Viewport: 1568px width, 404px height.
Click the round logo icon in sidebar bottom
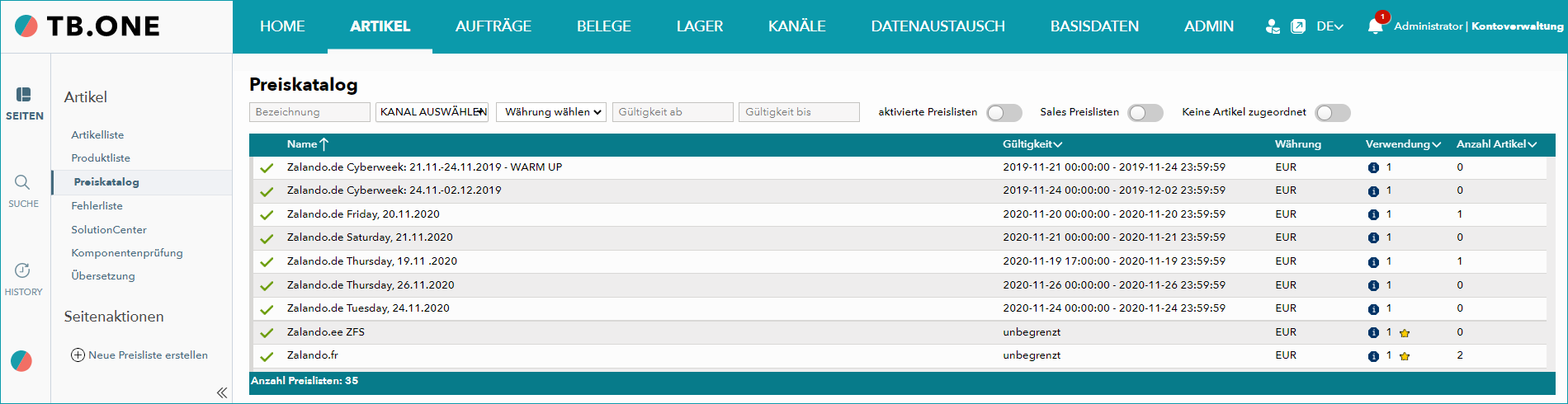click(x=21, y=360)
